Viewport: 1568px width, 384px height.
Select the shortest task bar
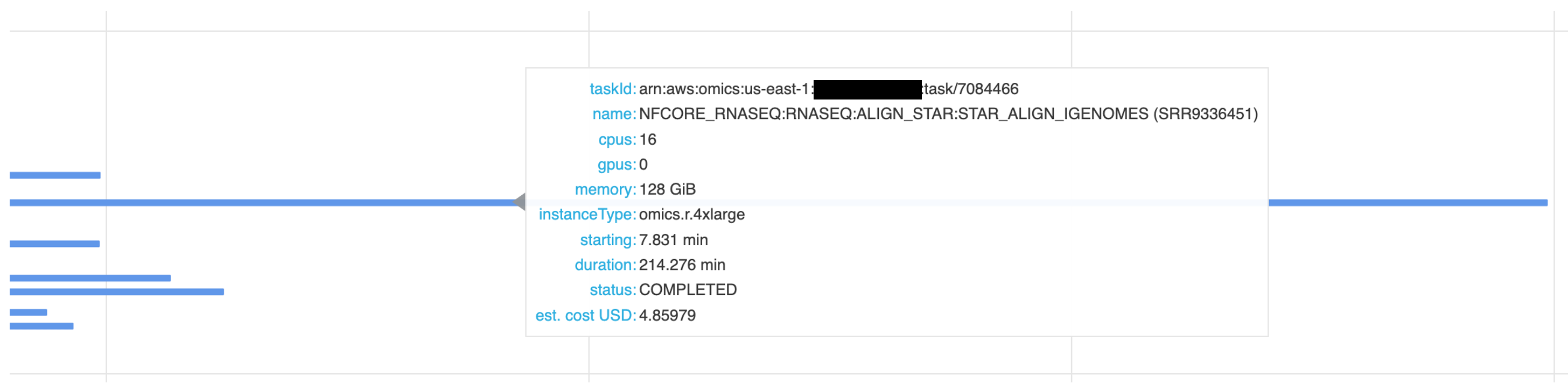(28, 313)
